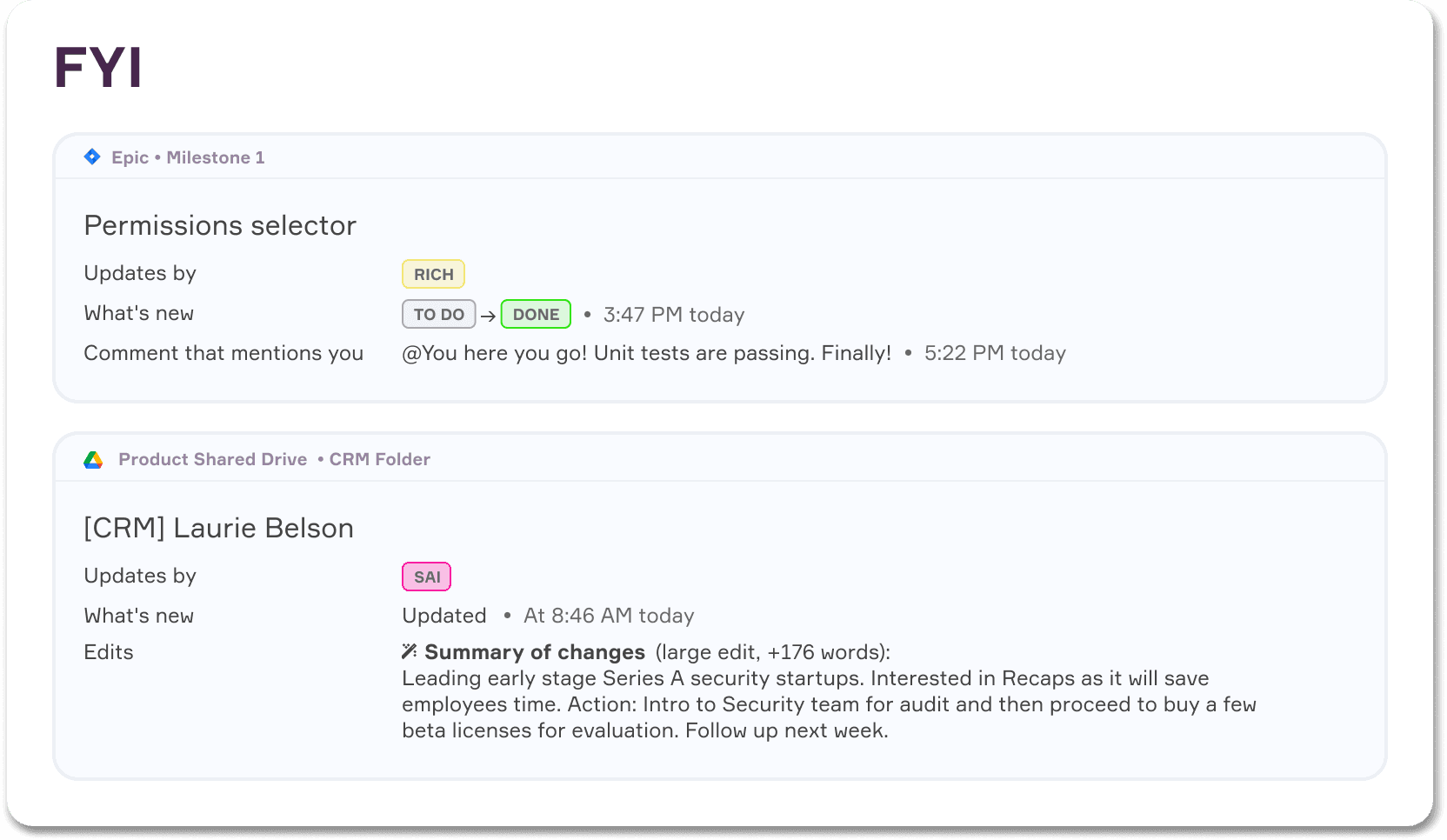1447x840 pixels.
Task: Open the Milestone 1 breadcrumb link
Action: (216, 157)
